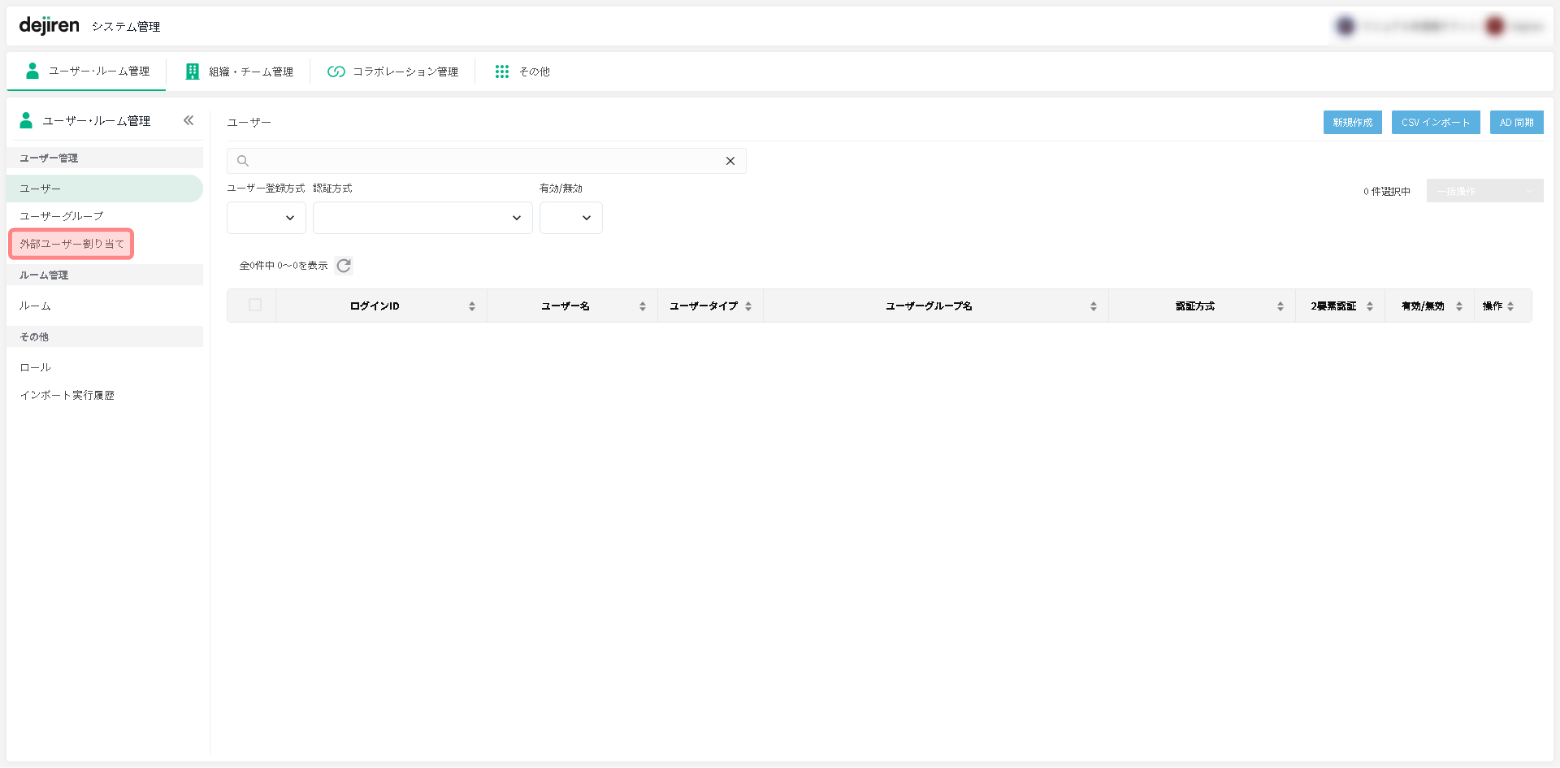Switch to 組織・チーム管理 tab
Viewport: 1560px width, 768px height.
coord(239,72)
